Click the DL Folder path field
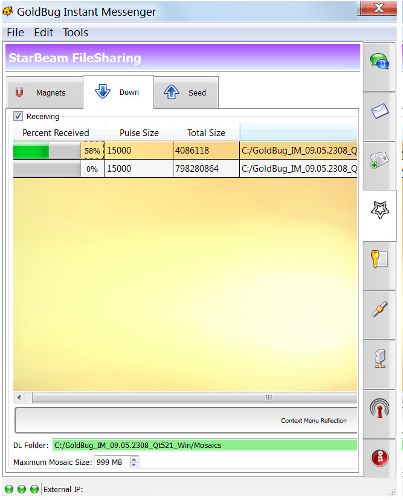 (x=205, y=445)
